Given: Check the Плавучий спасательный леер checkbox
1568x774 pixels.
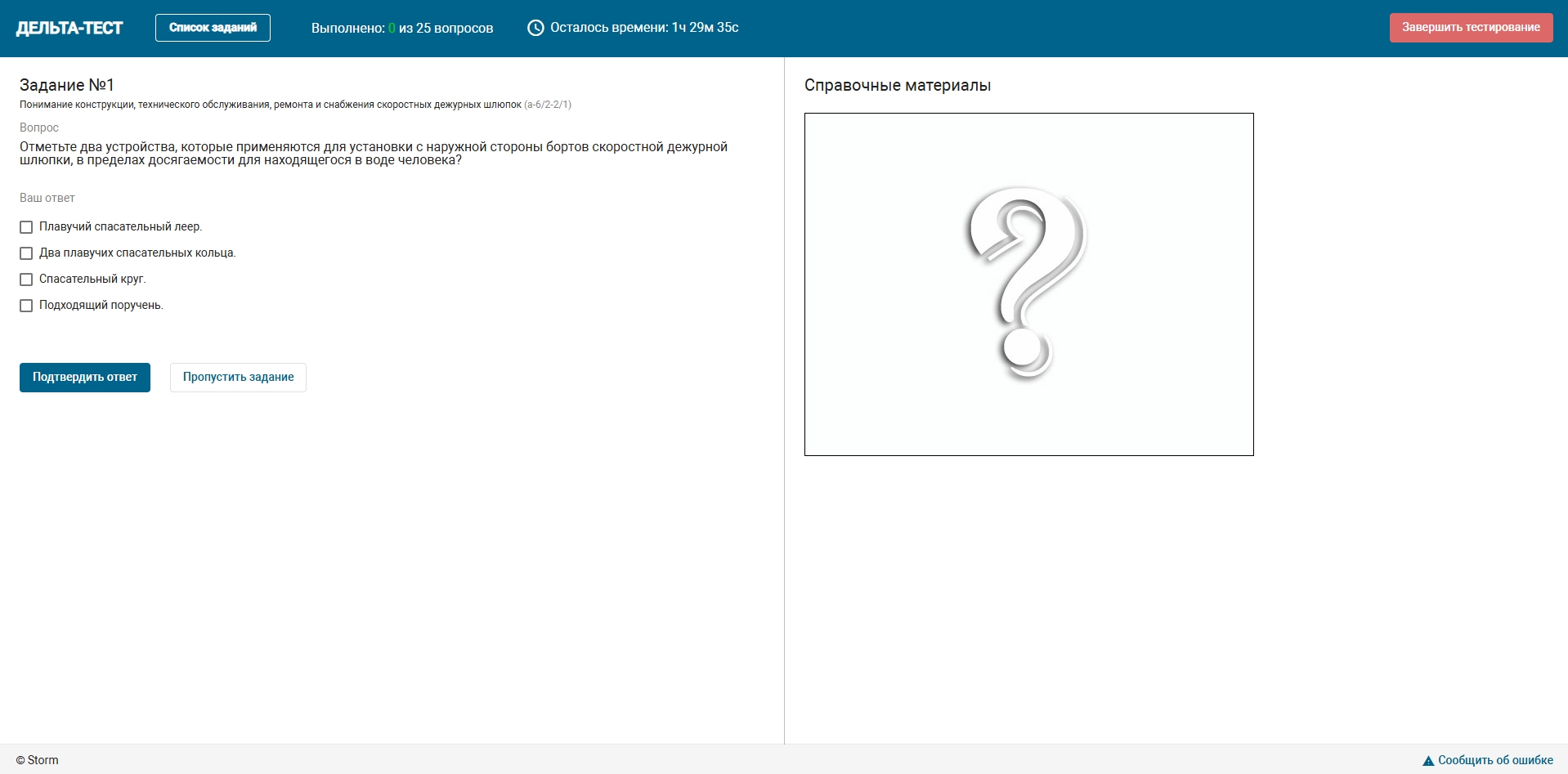Looking at the screenshot, I should (26, 227).
